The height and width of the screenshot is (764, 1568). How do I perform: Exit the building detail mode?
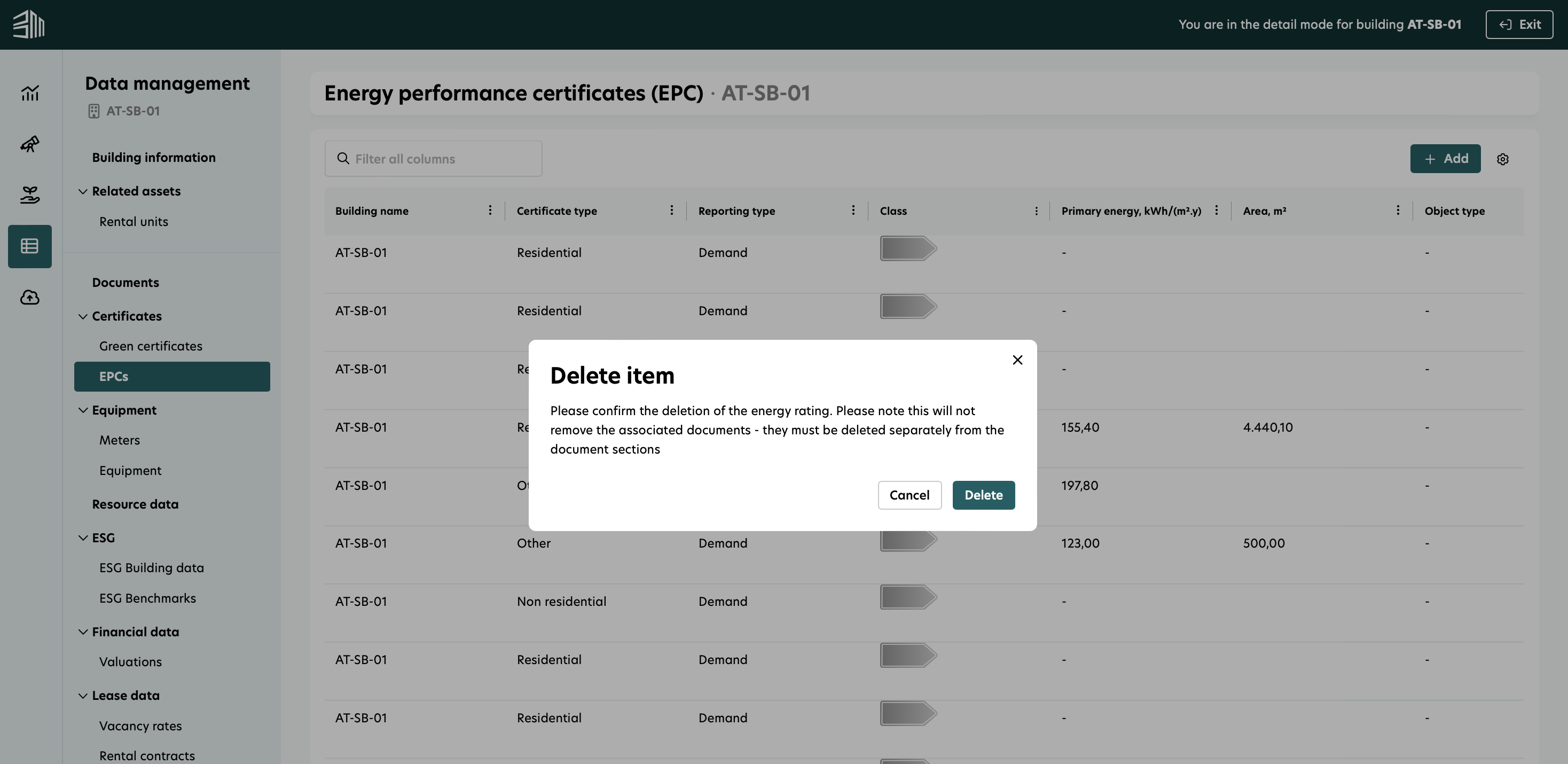(x=1519, y=25)
